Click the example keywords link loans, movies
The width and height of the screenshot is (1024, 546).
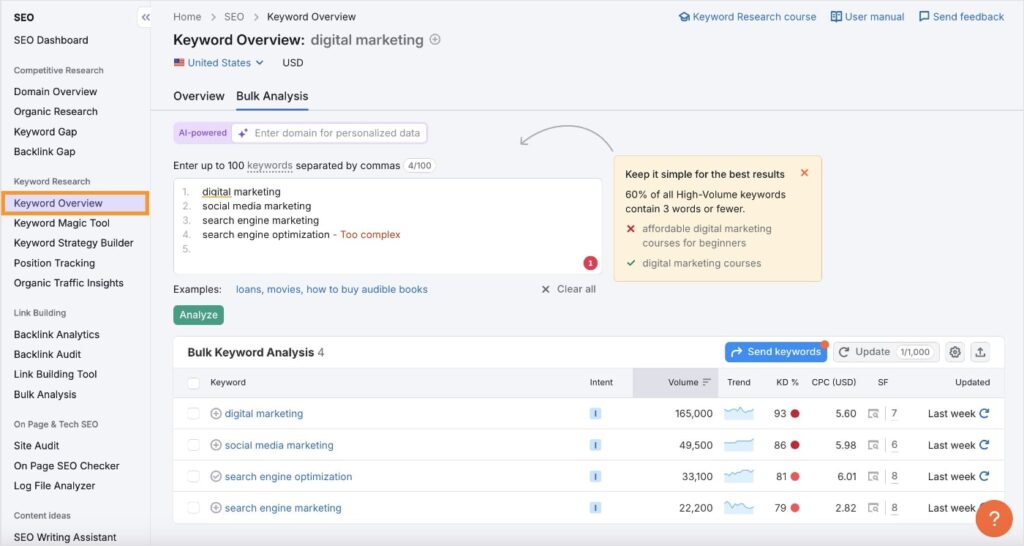332,289
